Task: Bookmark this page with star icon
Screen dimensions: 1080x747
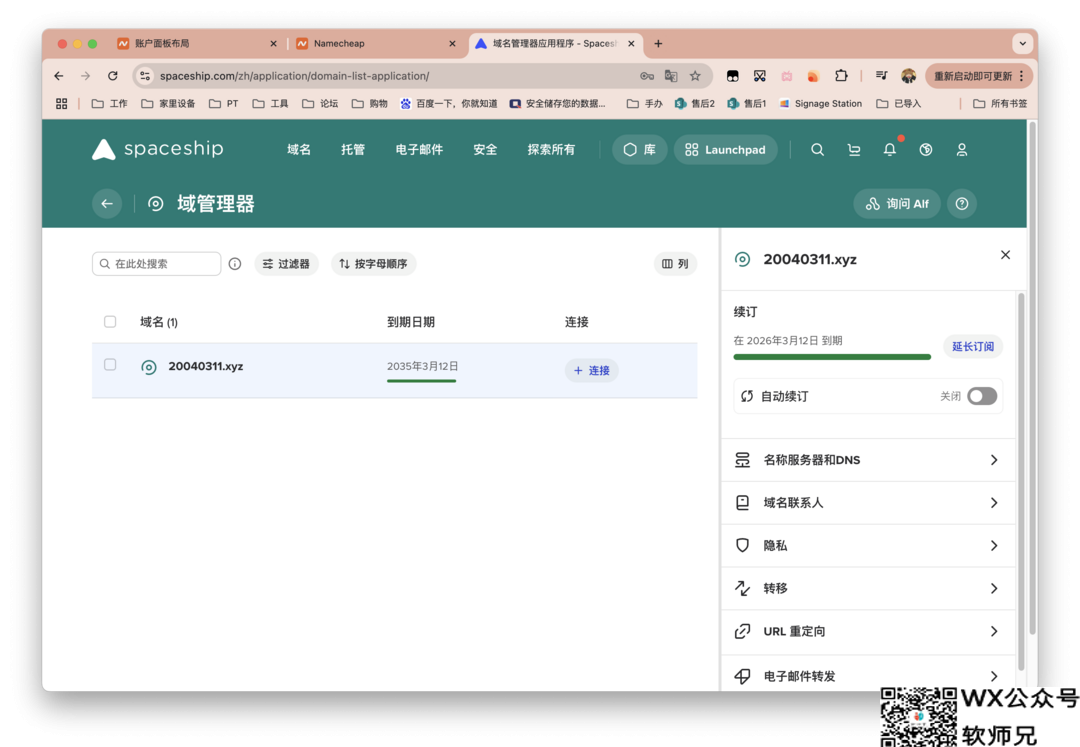Action: pyautogui.click(x=695, y=76)
